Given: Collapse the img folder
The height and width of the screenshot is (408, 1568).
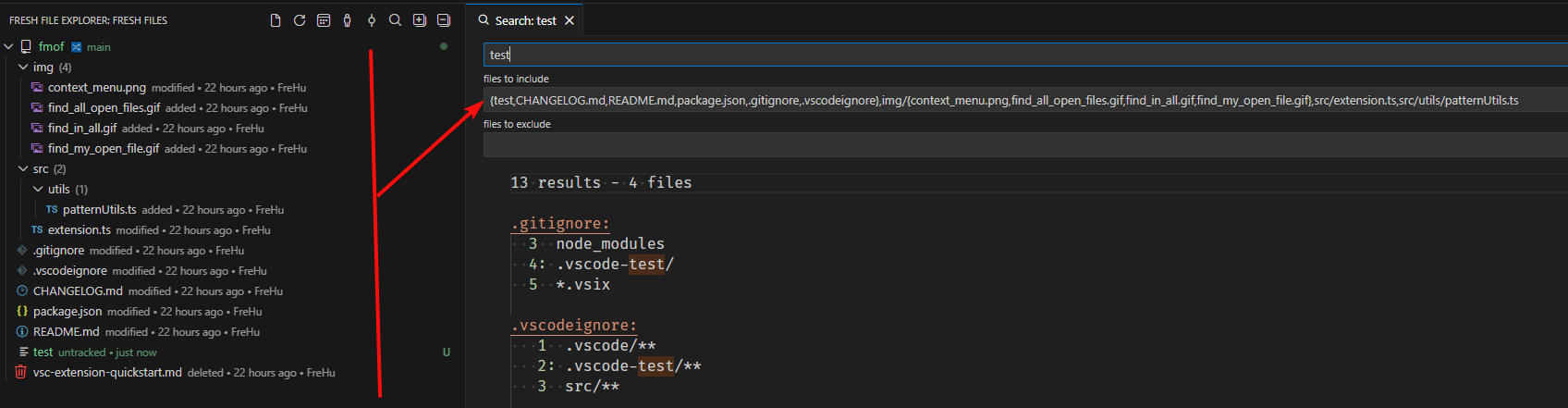Looking at the screenshot, I should point(23,67).
